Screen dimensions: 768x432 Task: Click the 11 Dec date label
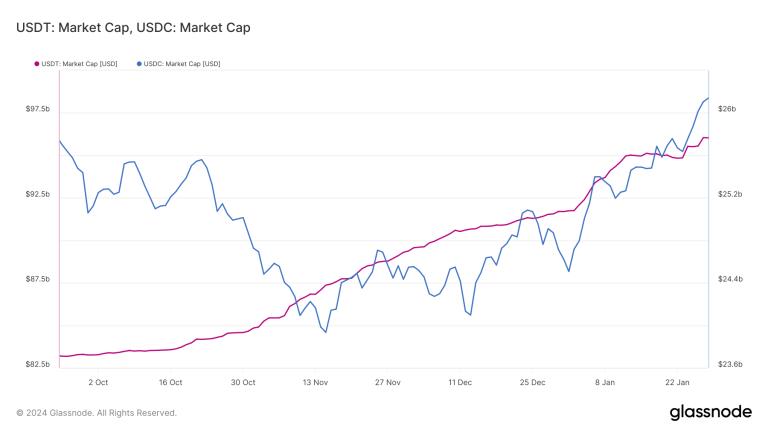coord(460,382)
